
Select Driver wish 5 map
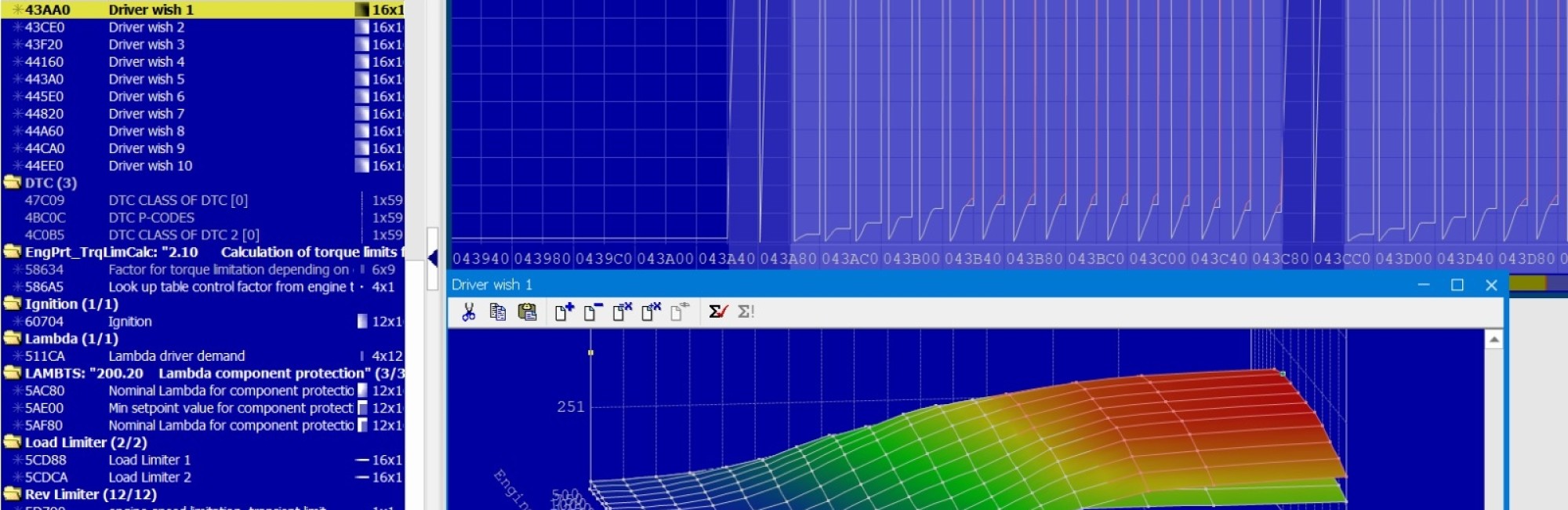pos(147,79)
